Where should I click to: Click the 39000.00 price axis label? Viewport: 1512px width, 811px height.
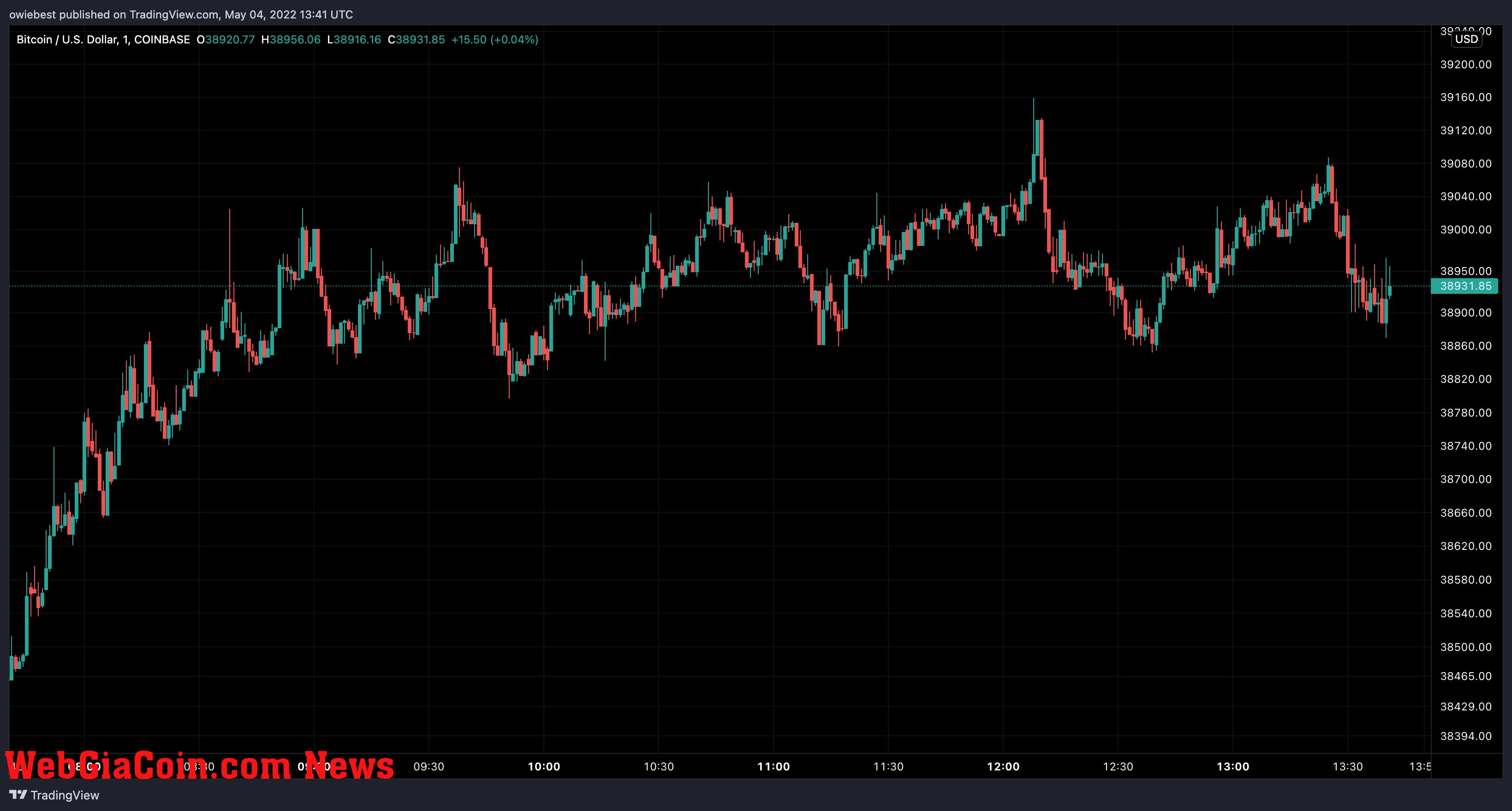[x=1465, y=229]
